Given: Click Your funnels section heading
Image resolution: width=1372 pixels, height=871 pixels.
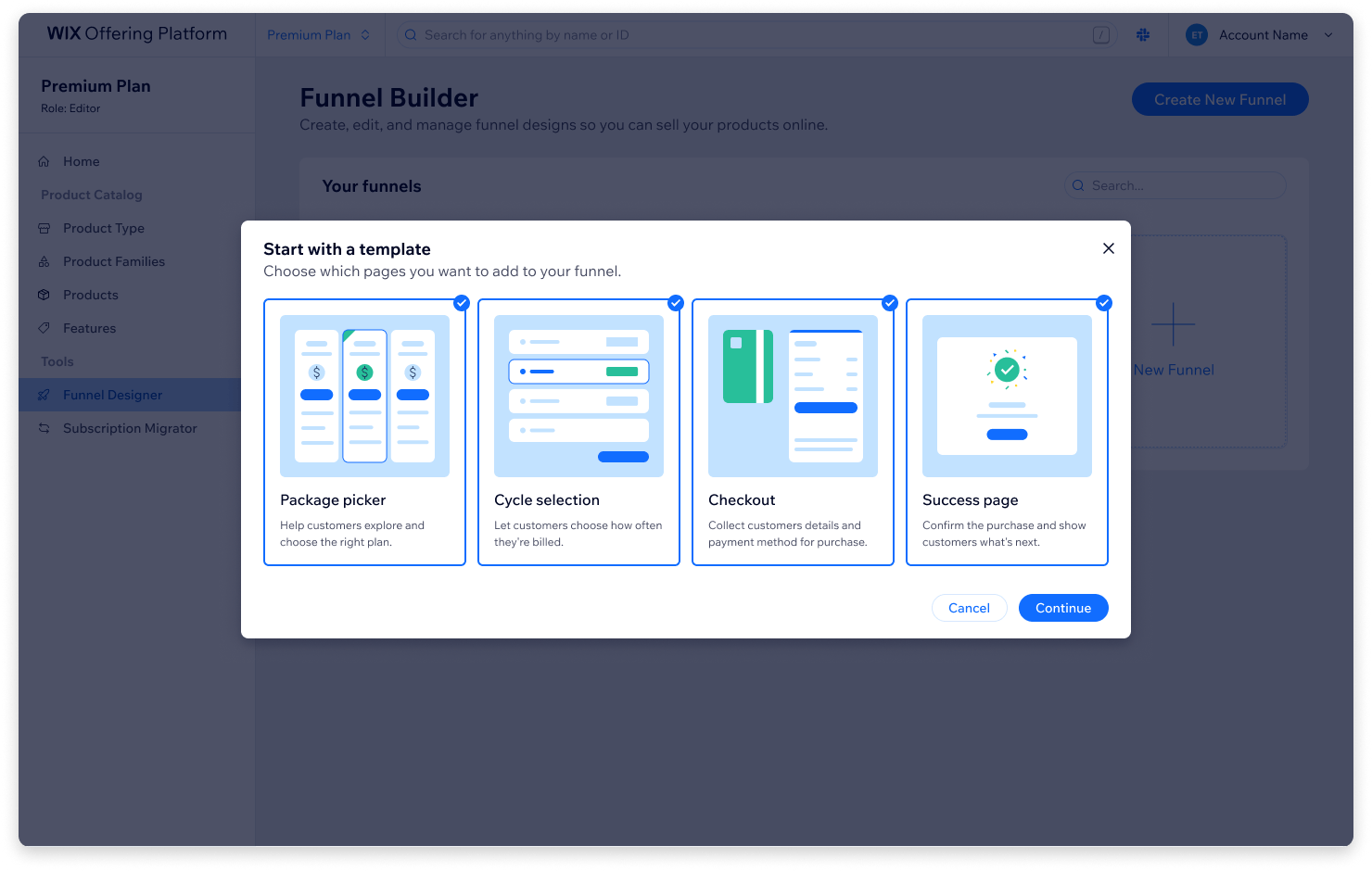Looking at the screenshot, I should (372, 186).
